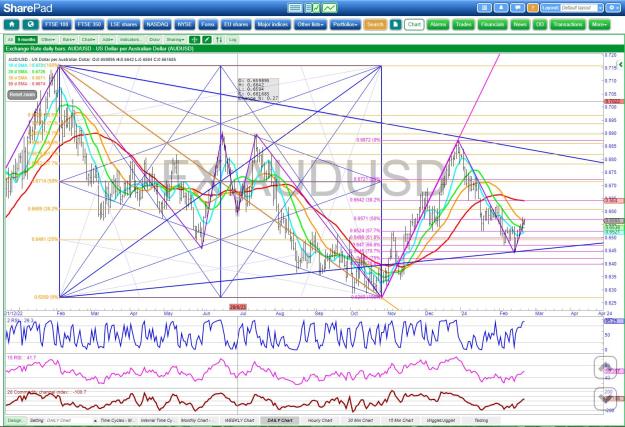
Task: Switch to list and chart split view
Action: click(x=312, y=8)
